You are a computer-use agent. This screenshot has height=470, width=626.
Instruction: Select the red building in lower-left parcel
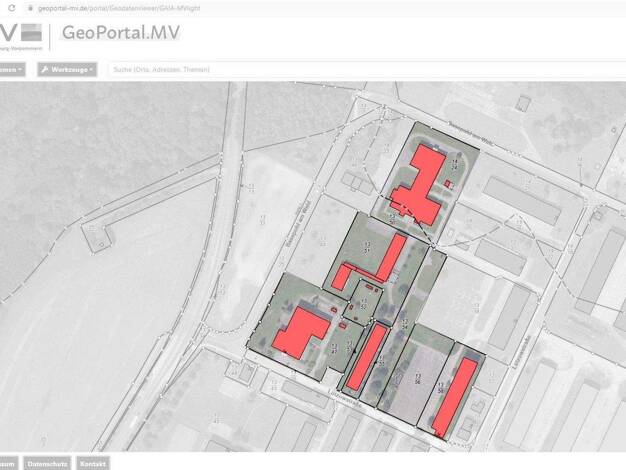point(300,331)
